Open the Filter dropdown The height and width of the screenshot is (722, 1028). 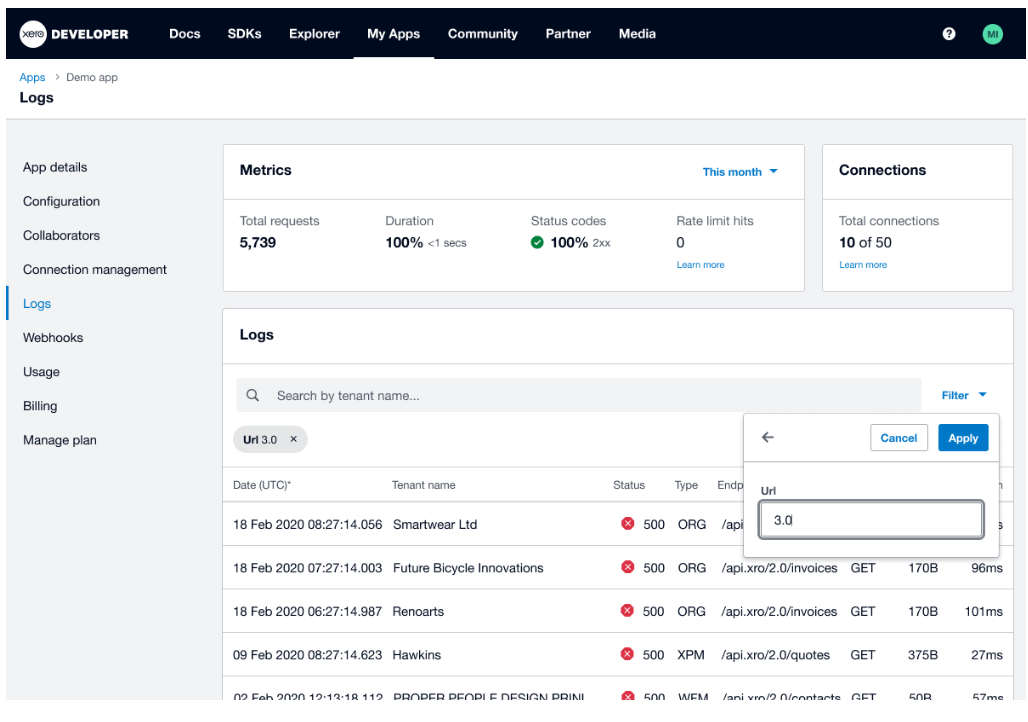tap(964, 395)
